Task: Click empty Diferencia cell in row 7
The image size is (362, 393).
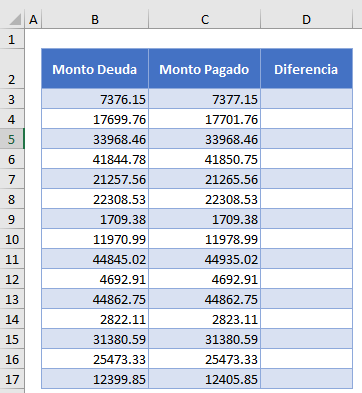Action: coord(306,179)
